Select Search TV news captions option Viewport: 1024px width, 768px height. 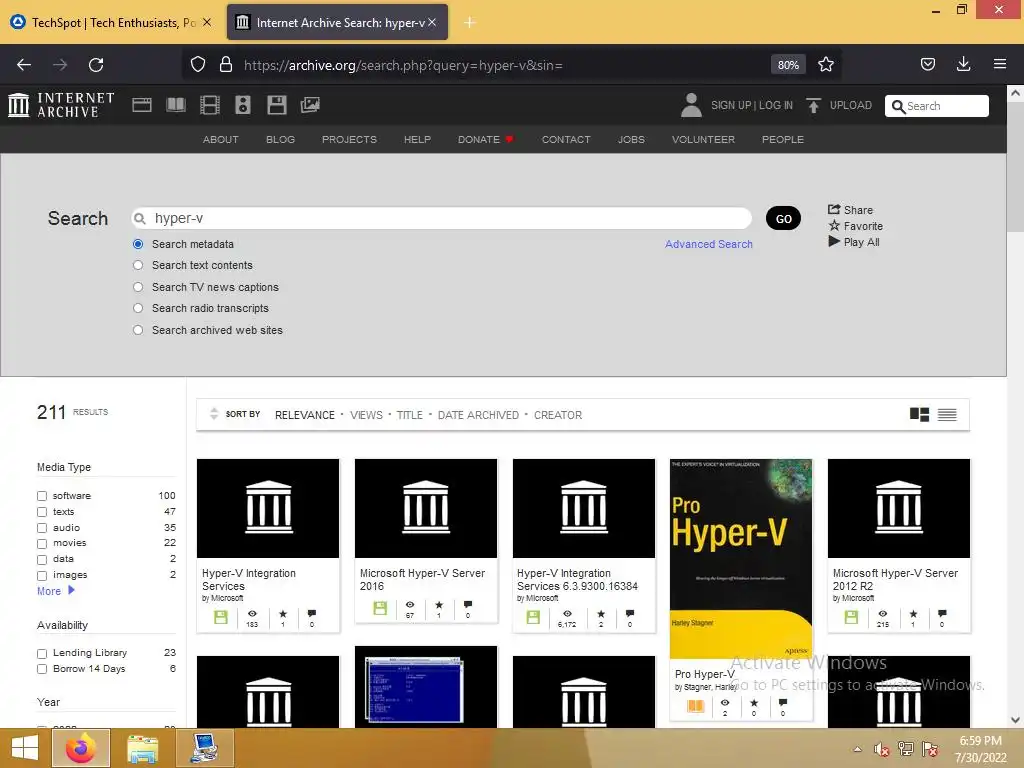tap(138, 287)
